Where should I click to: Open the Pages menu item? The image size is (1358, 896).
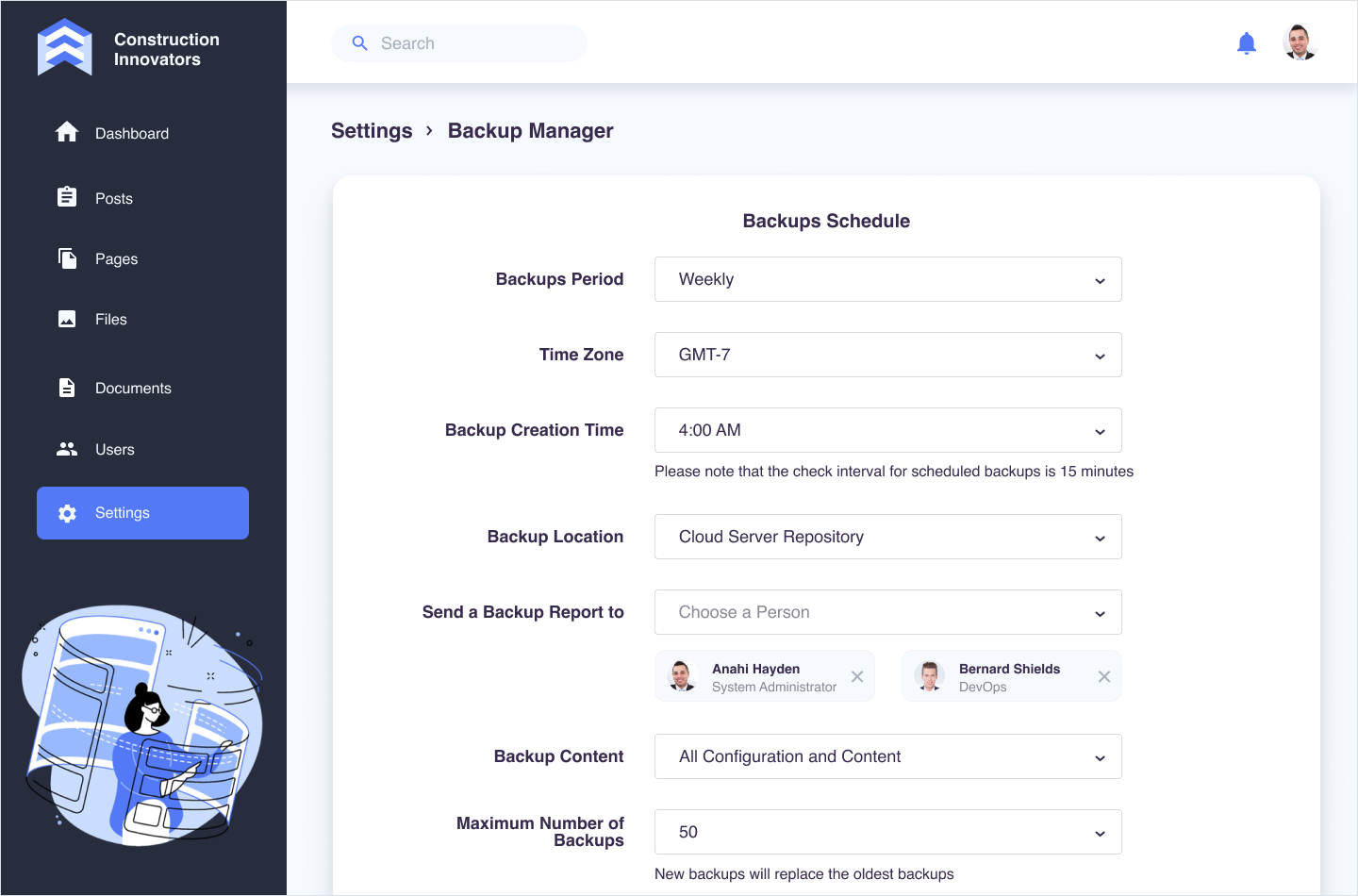(116, 258)
